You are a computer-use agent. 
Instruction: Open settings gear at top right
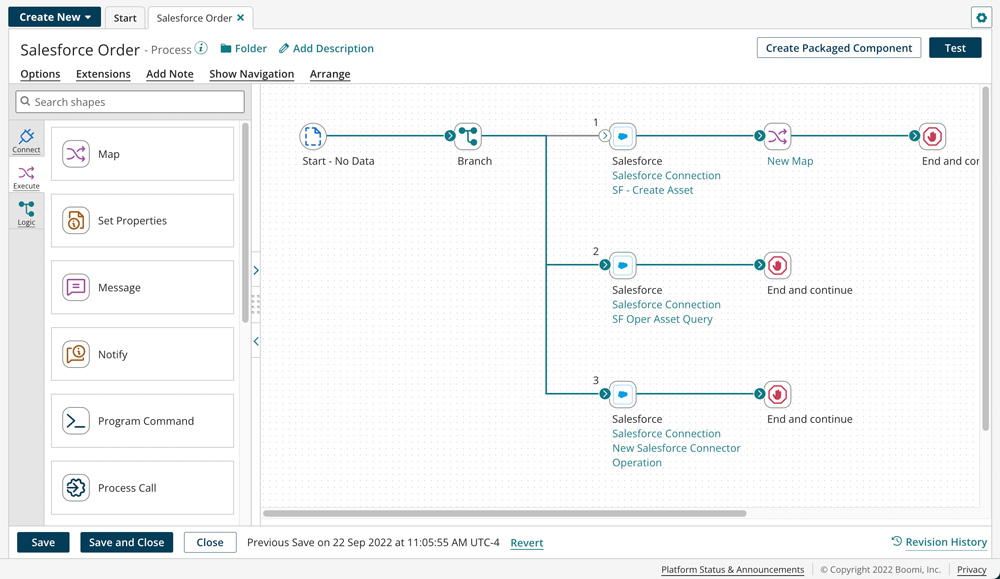pyautogui.click(x=981, y=17)
